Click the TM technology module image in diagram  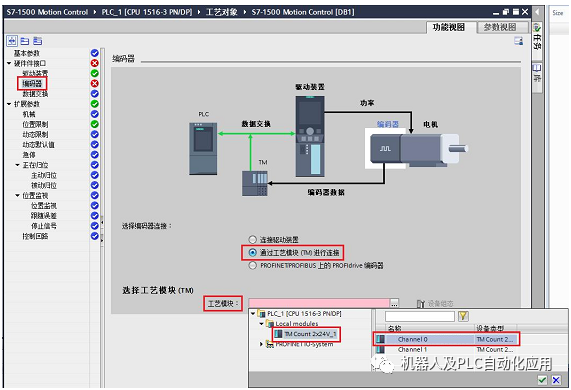point(255,184)
